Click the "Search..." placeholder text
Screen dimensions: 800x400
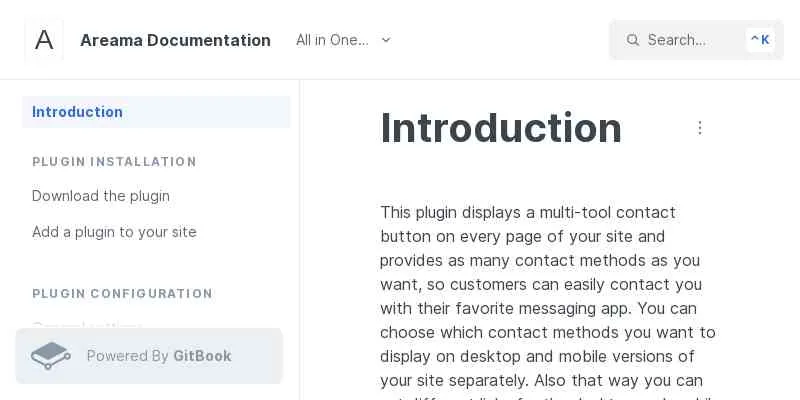tap(676, 40)
